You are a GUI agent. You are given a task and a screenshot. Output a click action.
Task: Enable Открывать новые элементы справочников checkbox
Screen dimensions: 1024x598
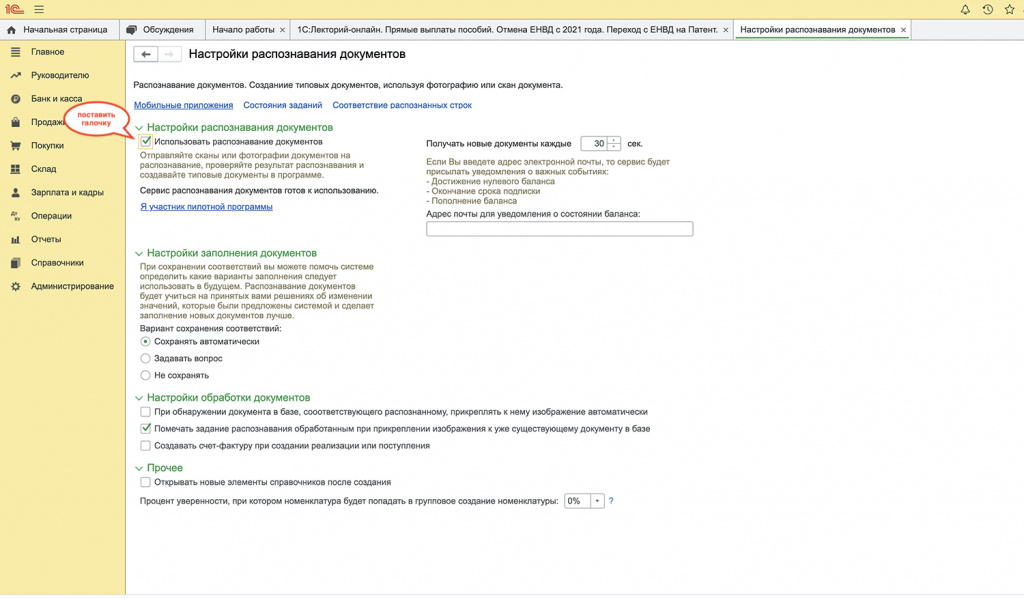(146, 482)
